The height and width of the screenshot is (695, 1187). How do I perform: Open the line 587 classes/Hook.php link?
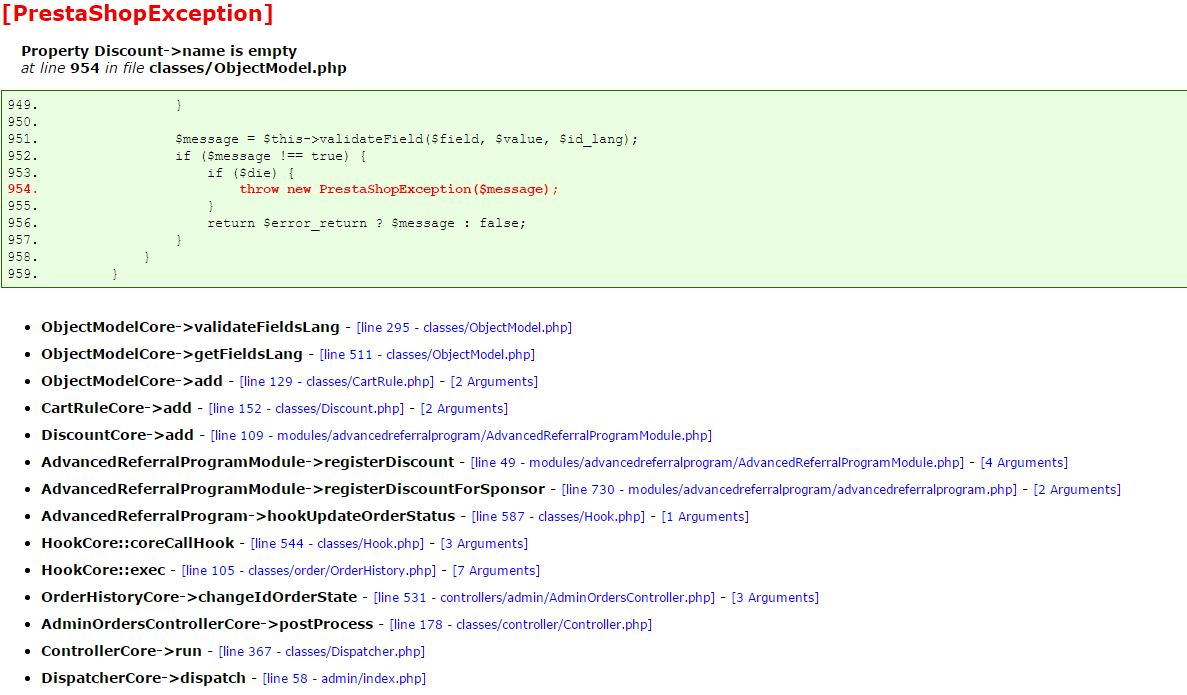tap(559, 517)
